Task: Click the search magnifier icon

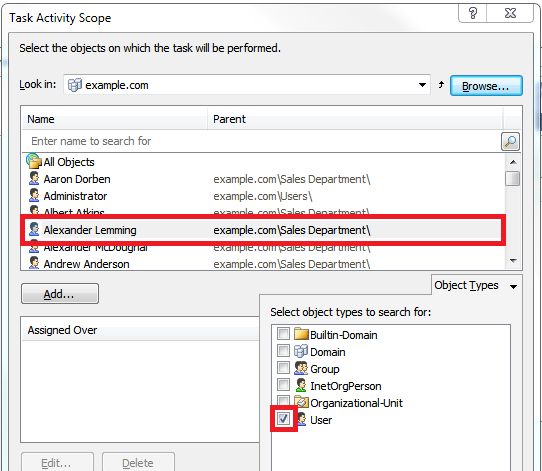Action: [510, 141]
